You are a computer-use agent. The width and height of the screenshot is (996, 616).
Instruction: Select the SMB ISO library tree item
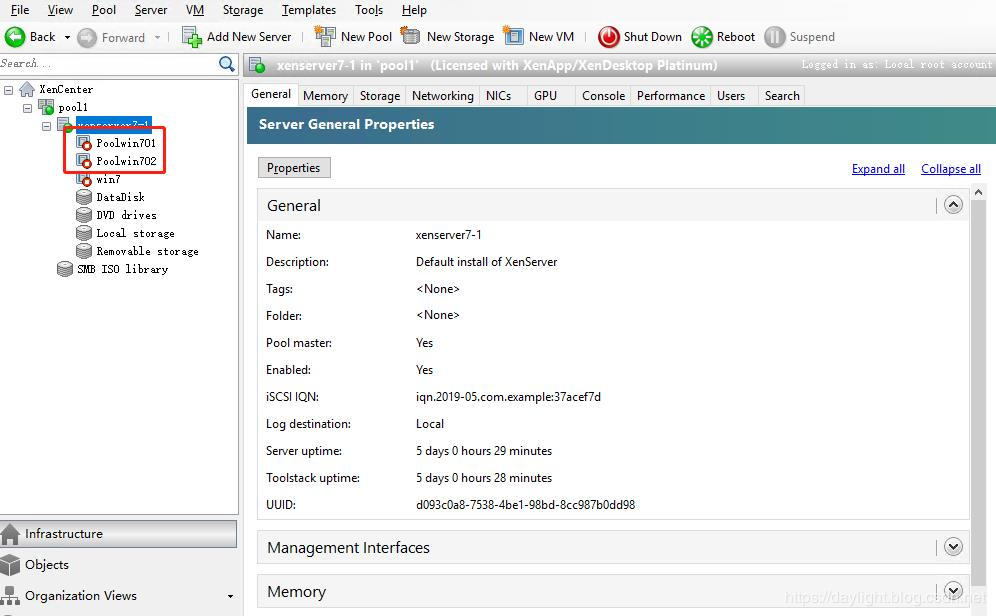point(123,269)
